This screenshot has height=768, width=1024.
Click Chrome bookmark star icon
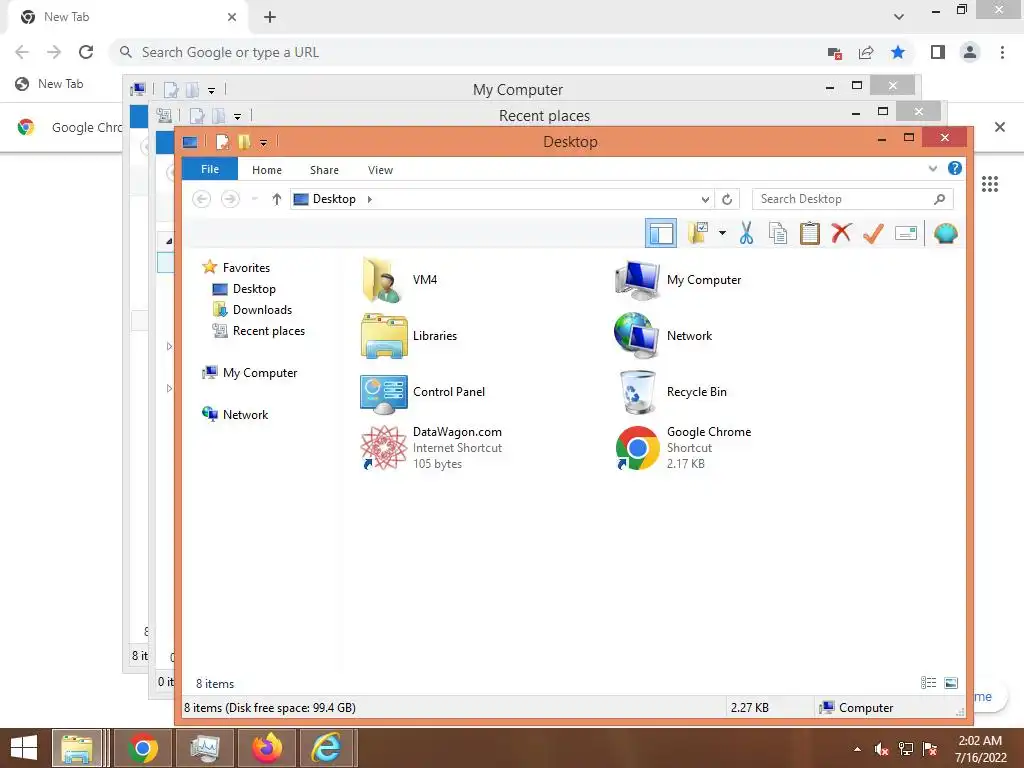(x=898, y=52)
